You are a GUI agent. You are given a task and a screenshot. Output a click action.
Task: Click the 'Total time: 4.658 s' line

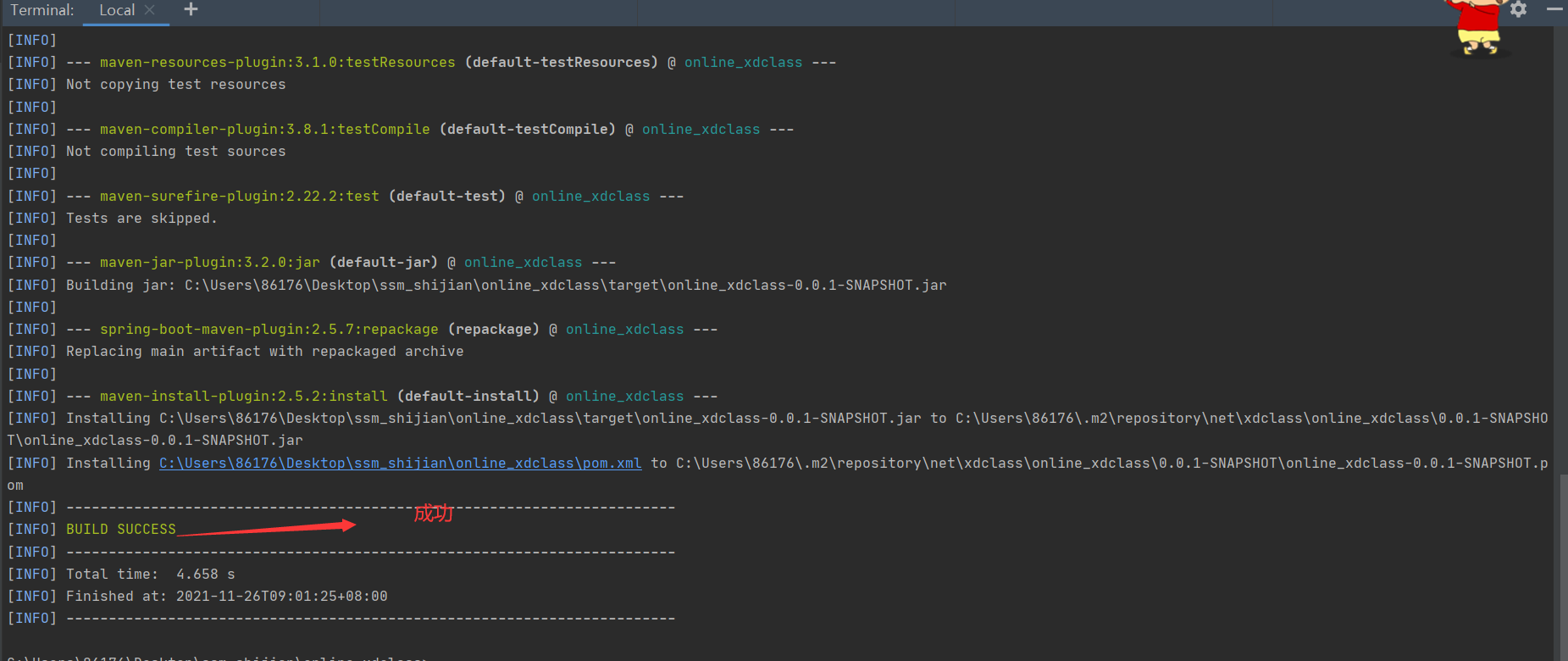click(x=151, y=574)
